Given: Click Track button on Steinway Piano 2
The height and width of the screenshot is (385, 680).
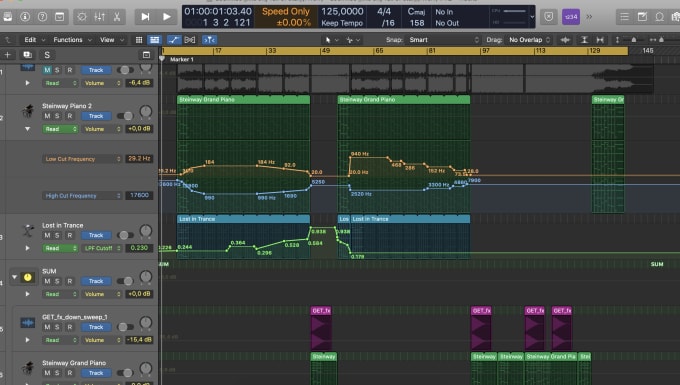Looking at the screenshot, I should [x=96, y=116].
